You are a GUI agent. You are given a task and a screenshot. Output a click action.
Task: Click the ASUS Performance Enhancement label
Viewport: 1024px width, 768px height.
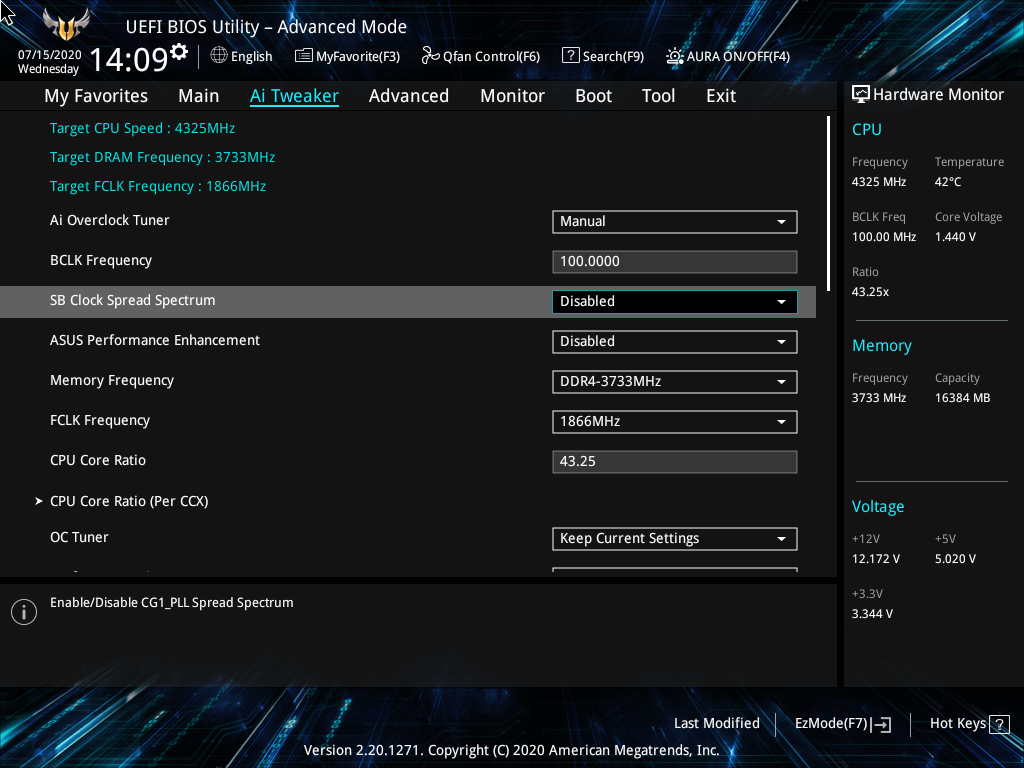(155, 340)
